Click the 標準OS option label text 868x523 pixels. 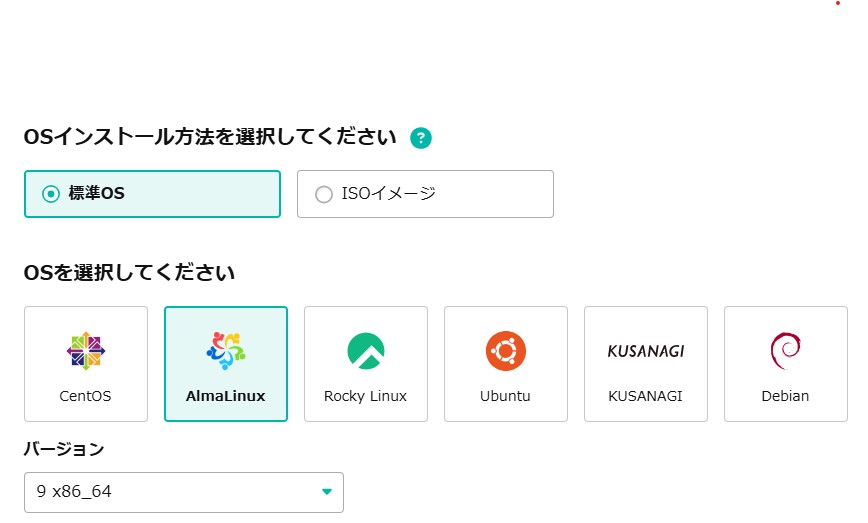pyautogui.click(x=96, y=194)
